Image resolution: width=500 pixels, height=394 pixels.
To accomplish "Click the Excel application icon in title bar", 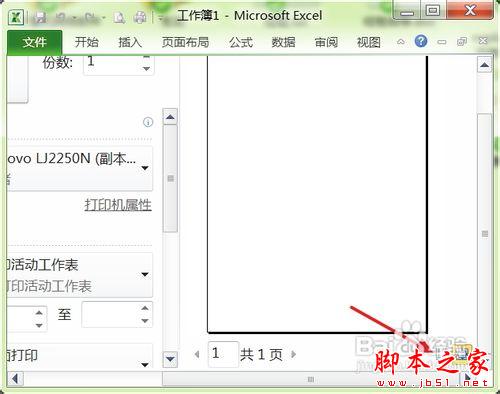I will click(x=16, y=17).
